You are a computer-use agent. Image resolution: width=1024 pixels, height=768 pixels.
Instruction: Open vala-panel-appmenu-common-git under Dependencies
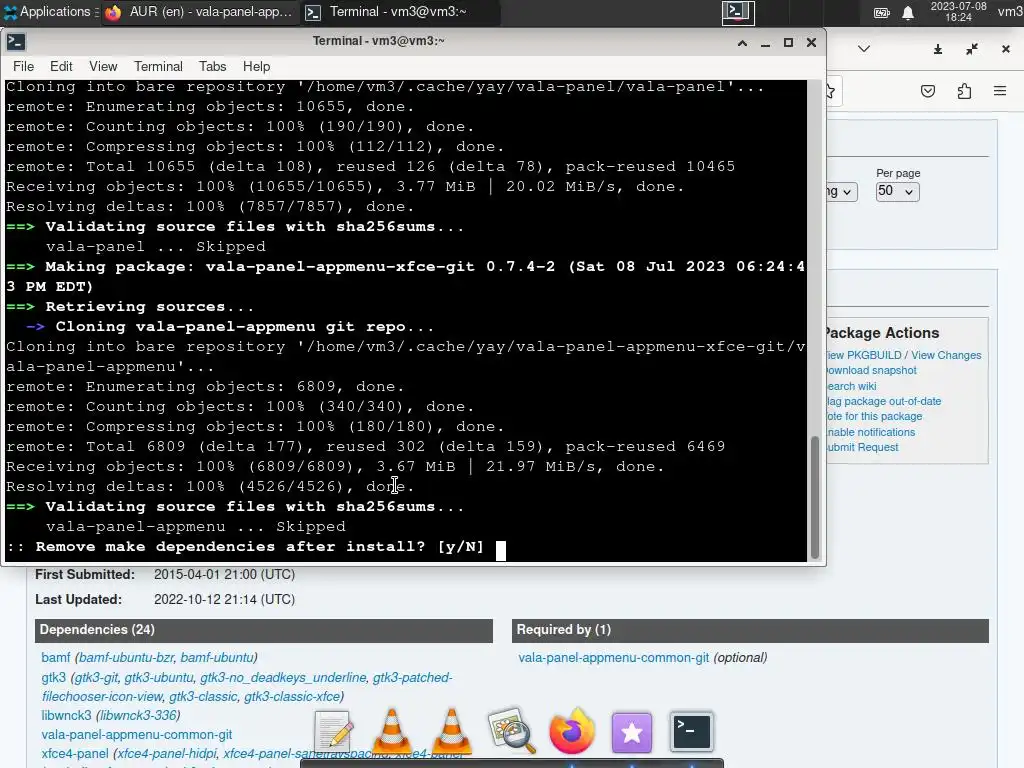tap(136, 735)
